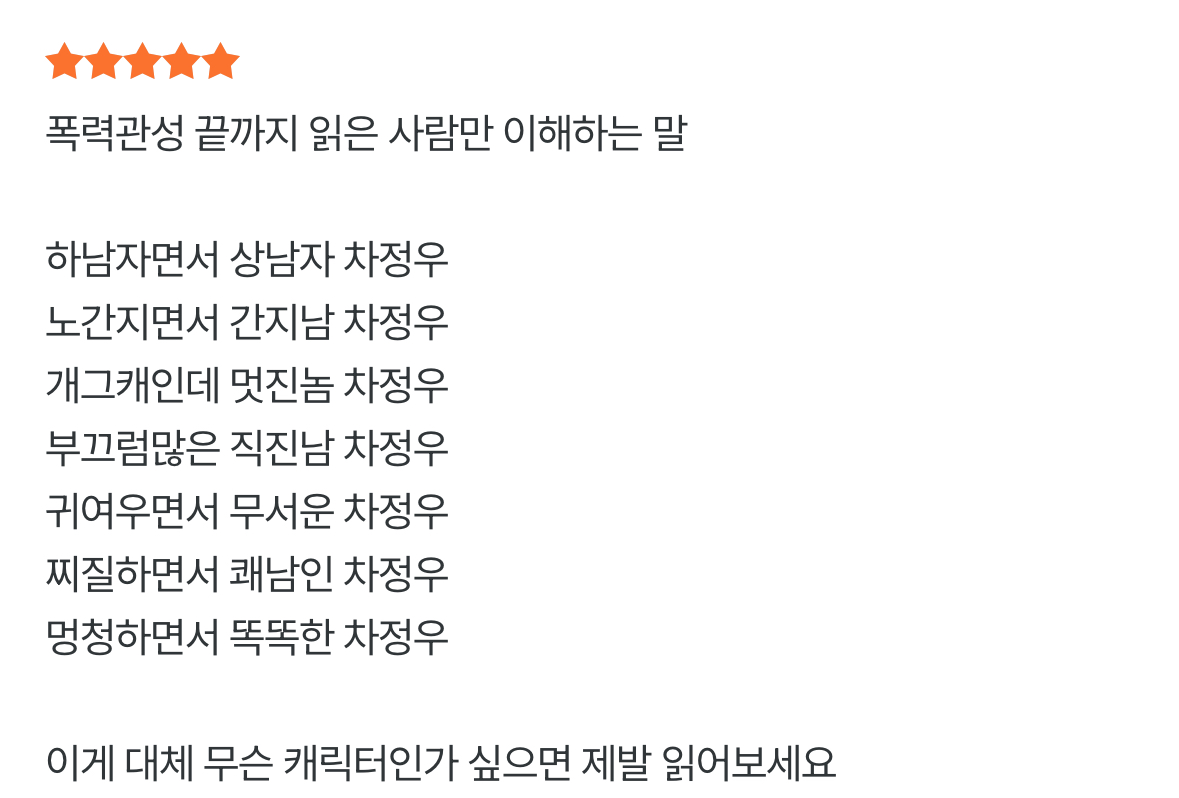1179x798 pixels.
Task: Click the second orange rating star
Action: click(104, 61)
